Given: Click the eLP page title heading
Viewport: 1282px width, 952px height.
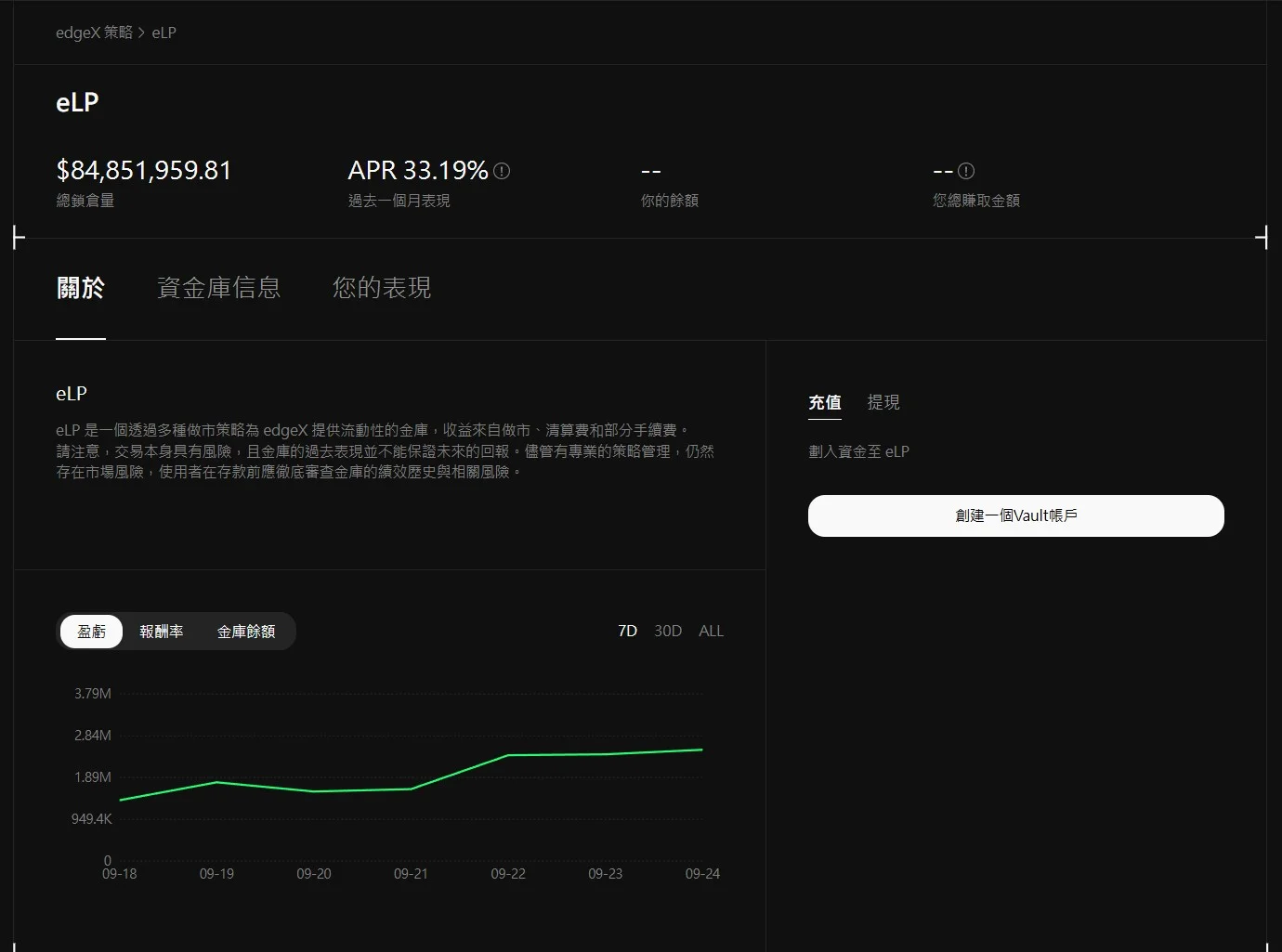Looking at the screenshot, I should [76, 102].
